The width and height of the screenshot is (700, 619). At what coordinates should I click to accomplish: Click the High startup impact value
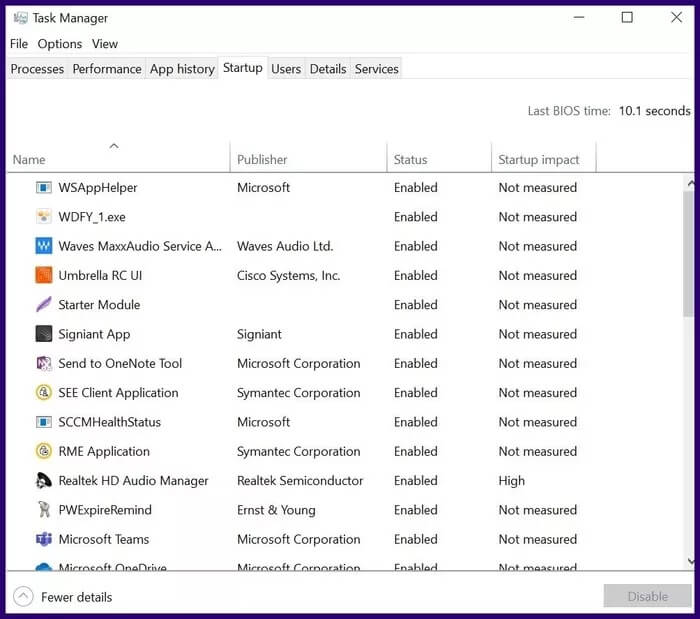[x=512, y=481]
